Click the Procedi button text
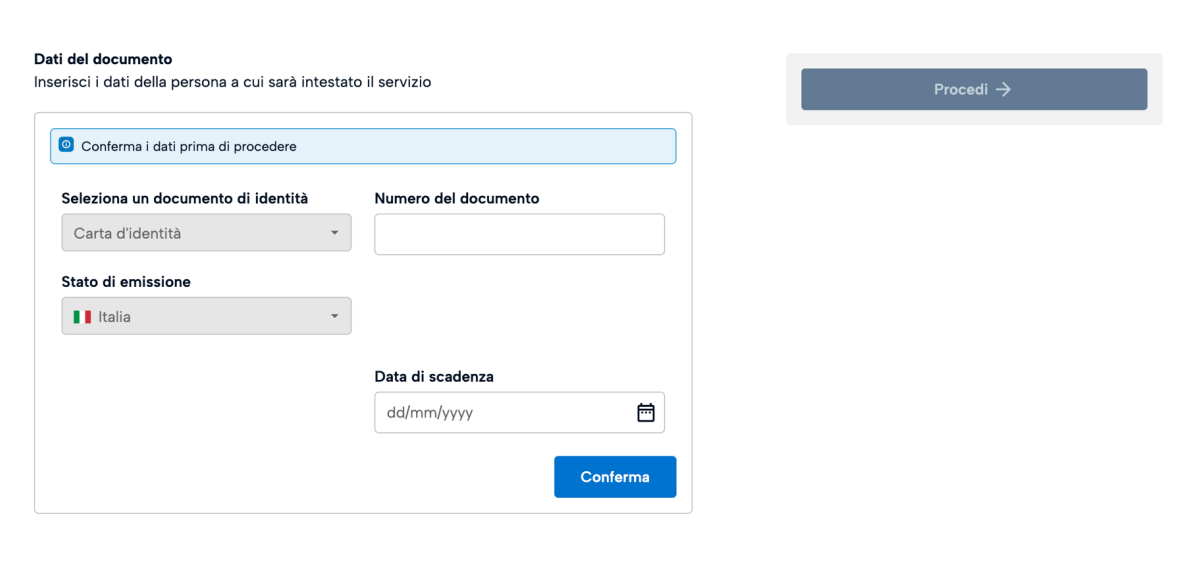 pos(960,89)
